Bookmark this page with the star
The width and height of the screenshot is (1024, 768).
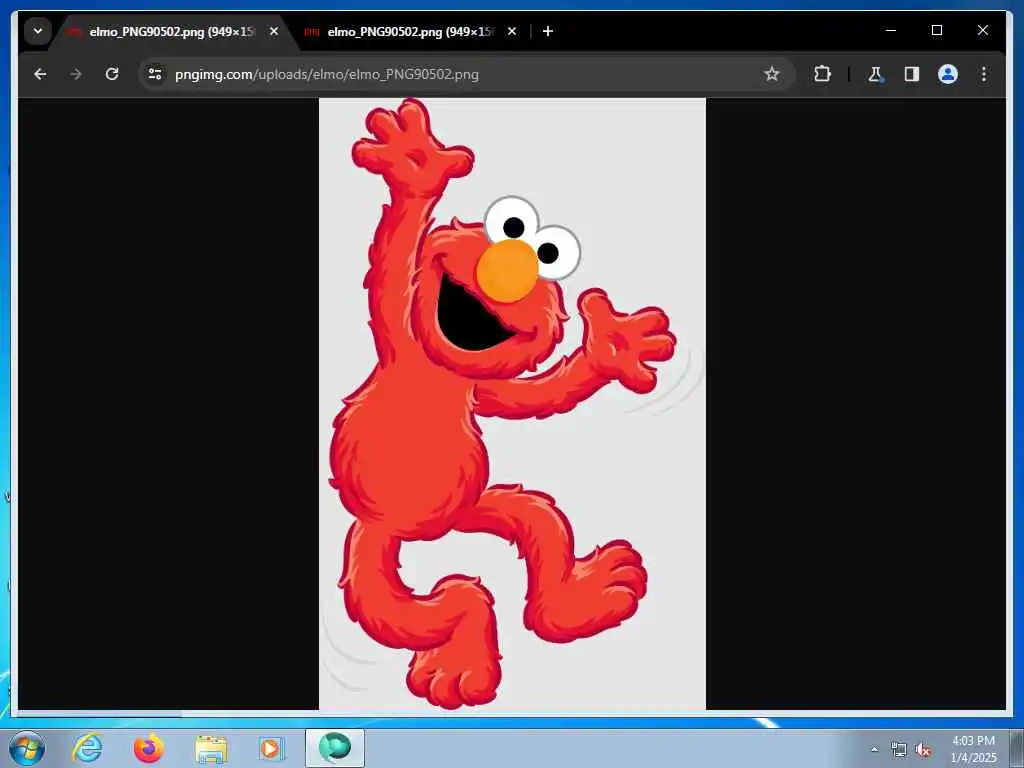772,74
